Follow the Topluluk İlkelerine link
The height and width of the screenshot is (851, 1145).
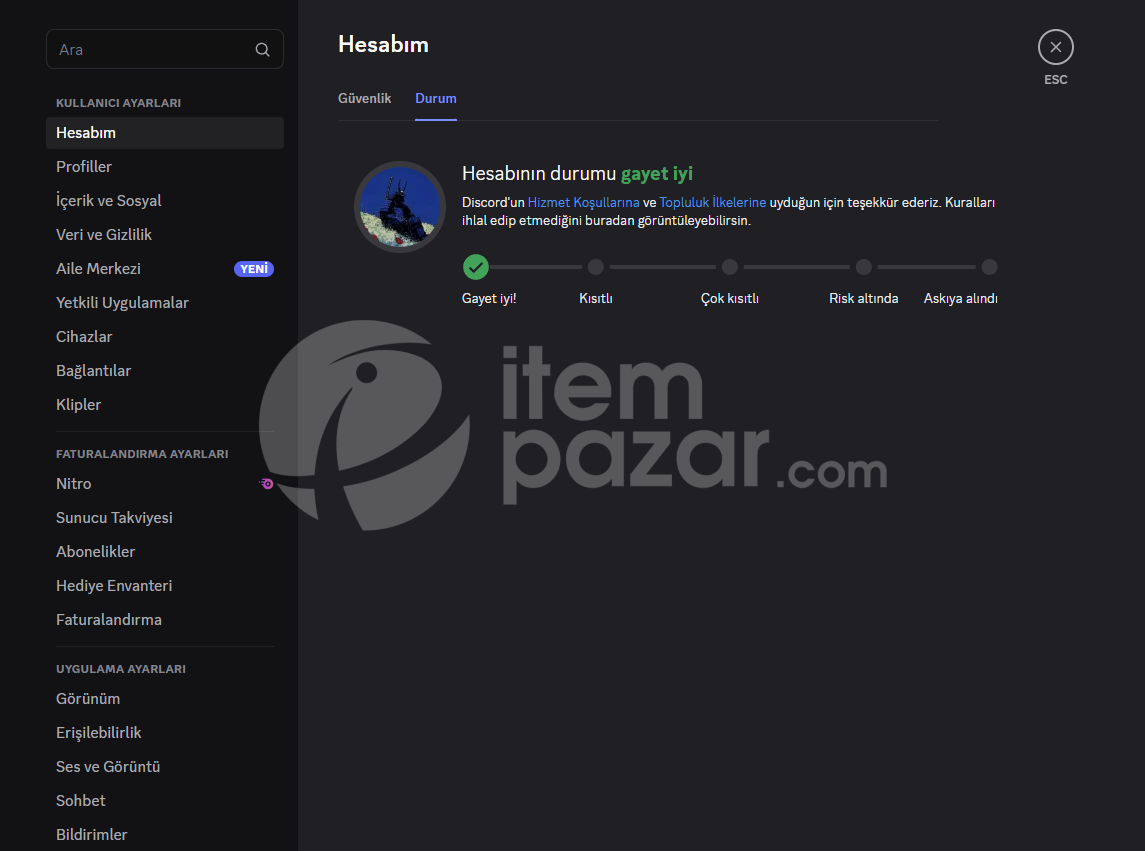point(713,202)
